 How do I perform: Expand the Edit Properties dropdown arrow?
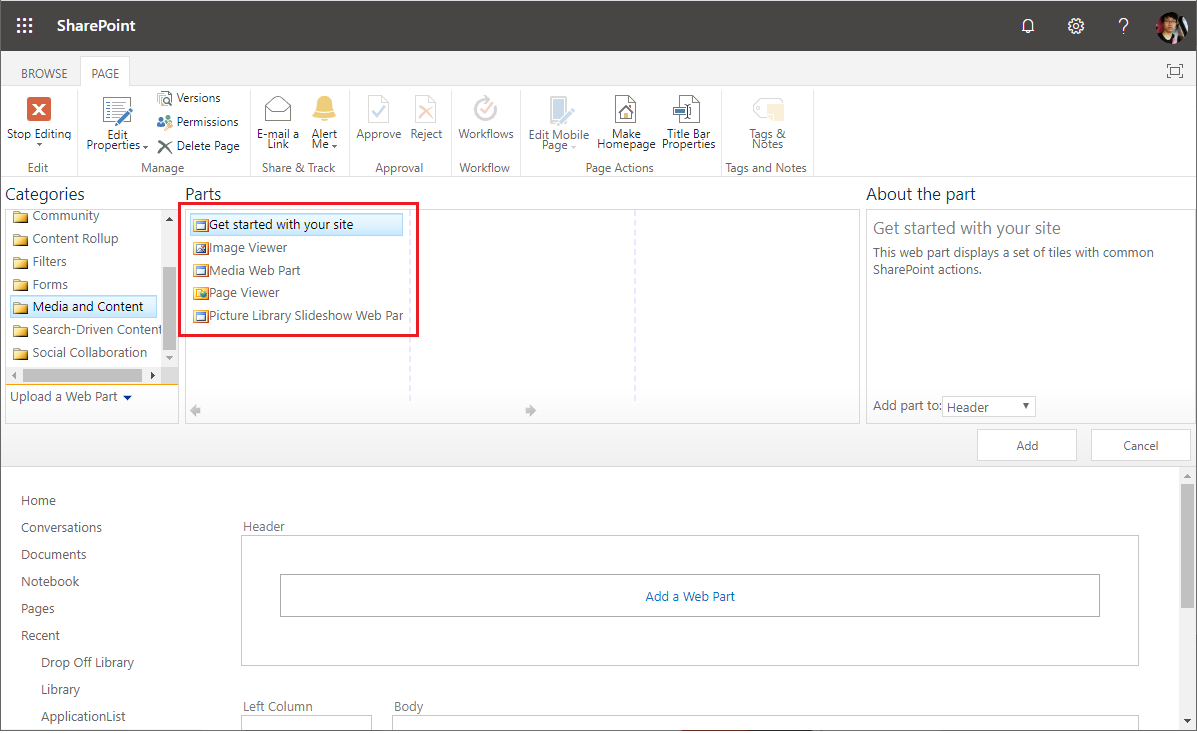coord(145,147)
